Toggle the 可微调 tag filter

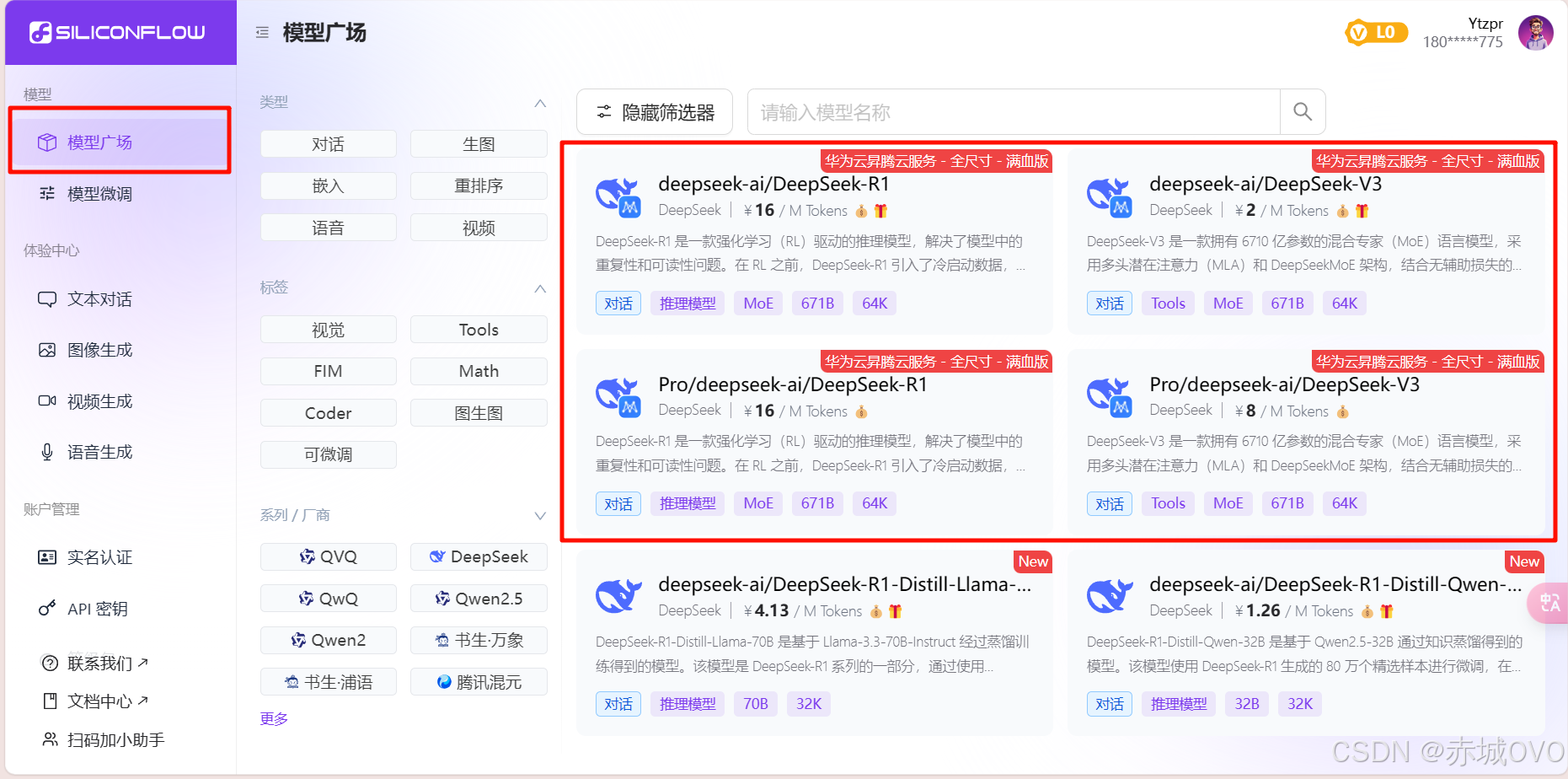328,454
